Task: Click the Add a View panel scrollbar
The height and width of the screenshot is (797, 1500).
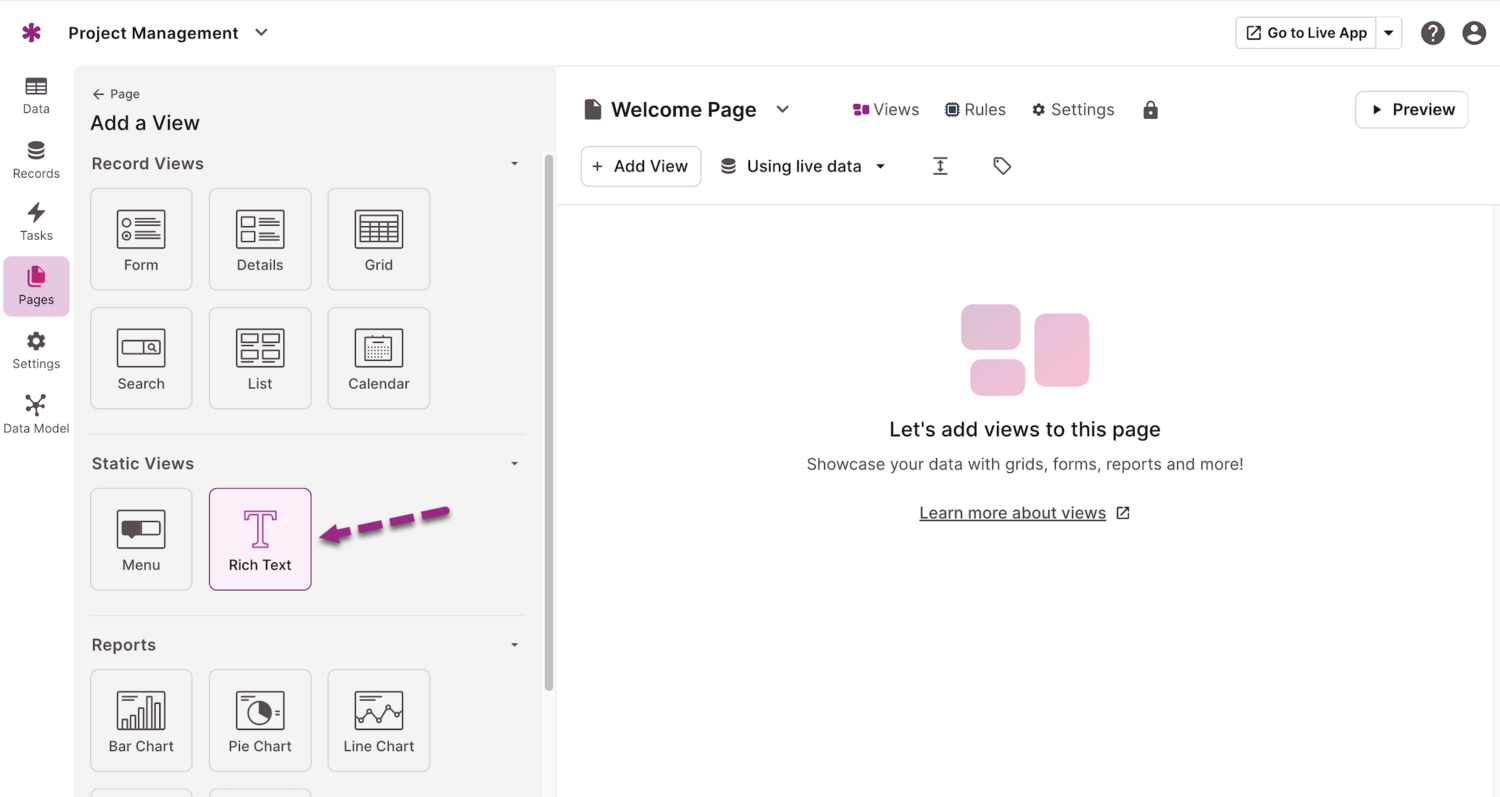Action: 548,420
